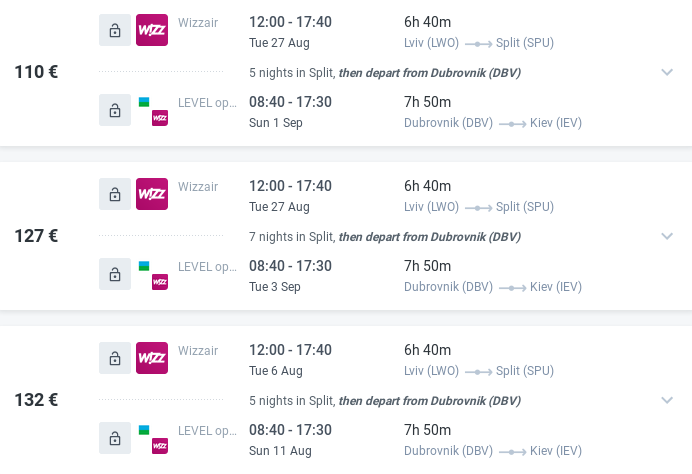Expand details of the 127 € itinerary
Image resolution: width=692 pixels, height=474 pixels.
pyautogui.click(x=667, y=236)
